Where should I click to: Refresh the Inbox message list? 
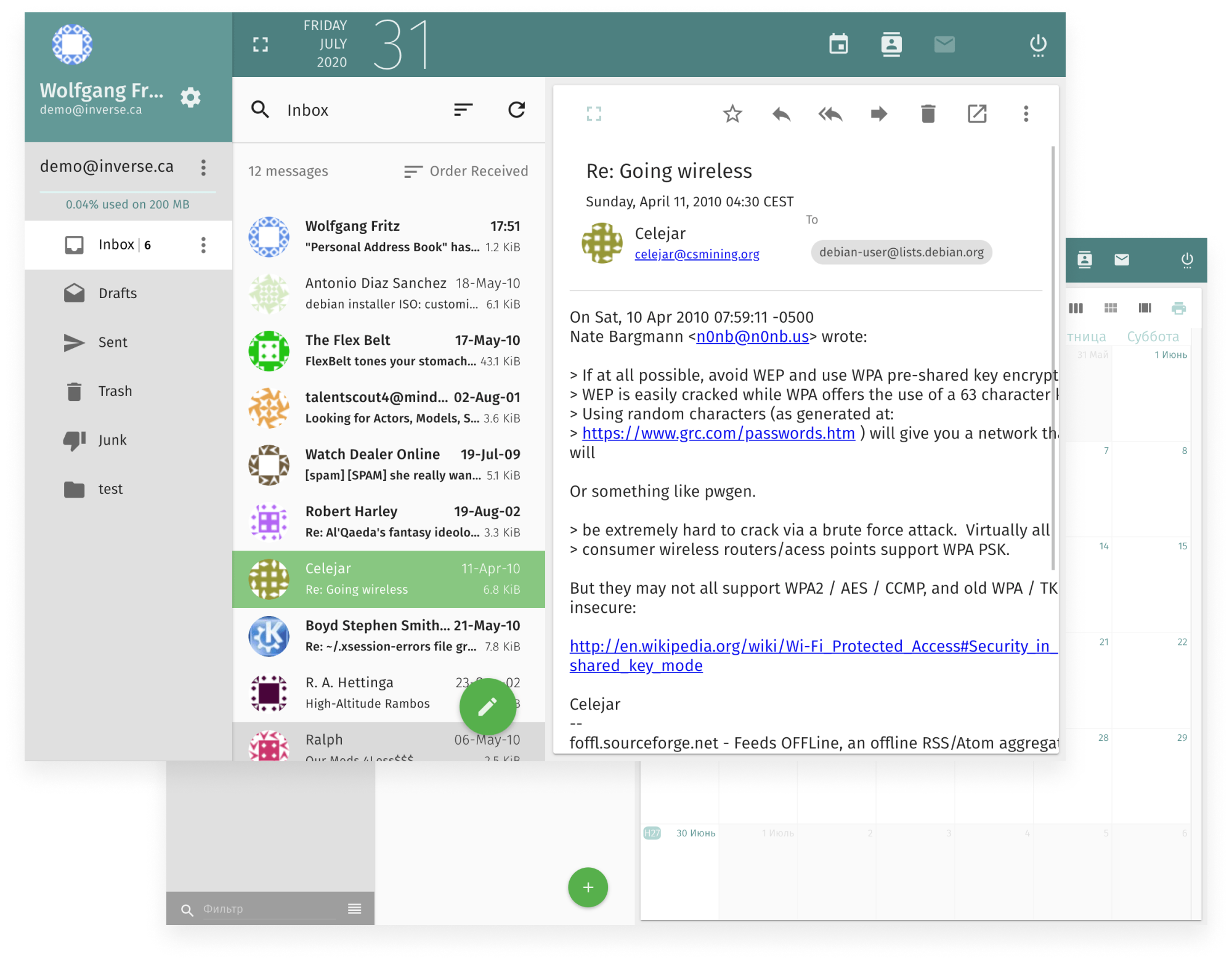[516, 110]
